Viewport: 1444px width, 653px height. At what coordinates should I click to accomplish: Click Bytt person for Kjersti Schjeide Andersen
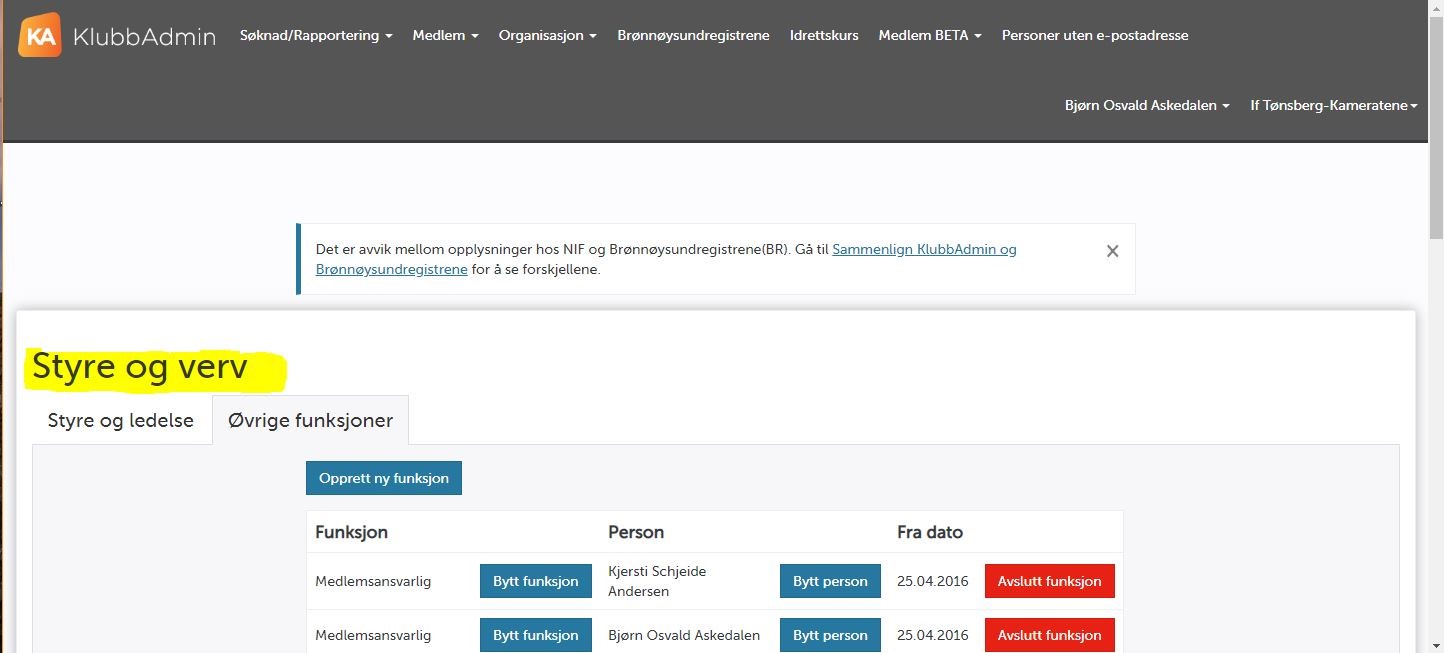(830, 581)
